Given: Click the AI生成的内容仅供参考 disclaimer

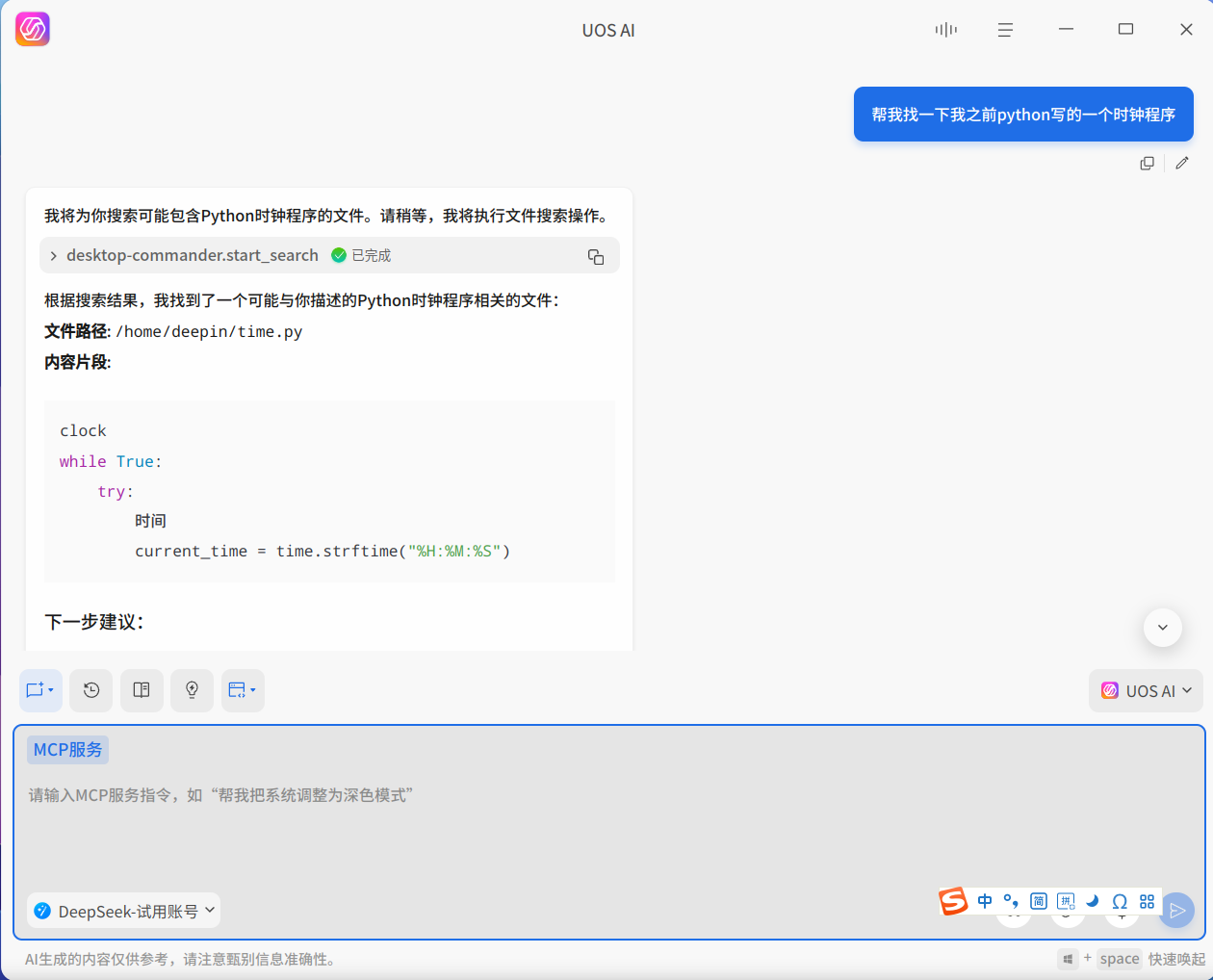Looking at the screenshot, I should [180, 960].
